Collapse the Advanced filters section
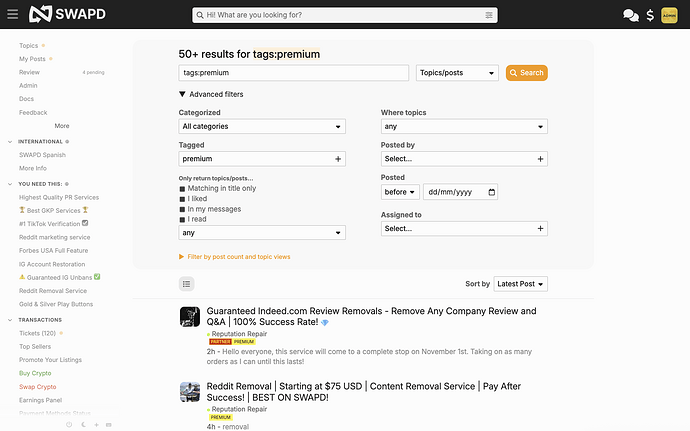Screen dimensions: 690x431 (211, 94)
